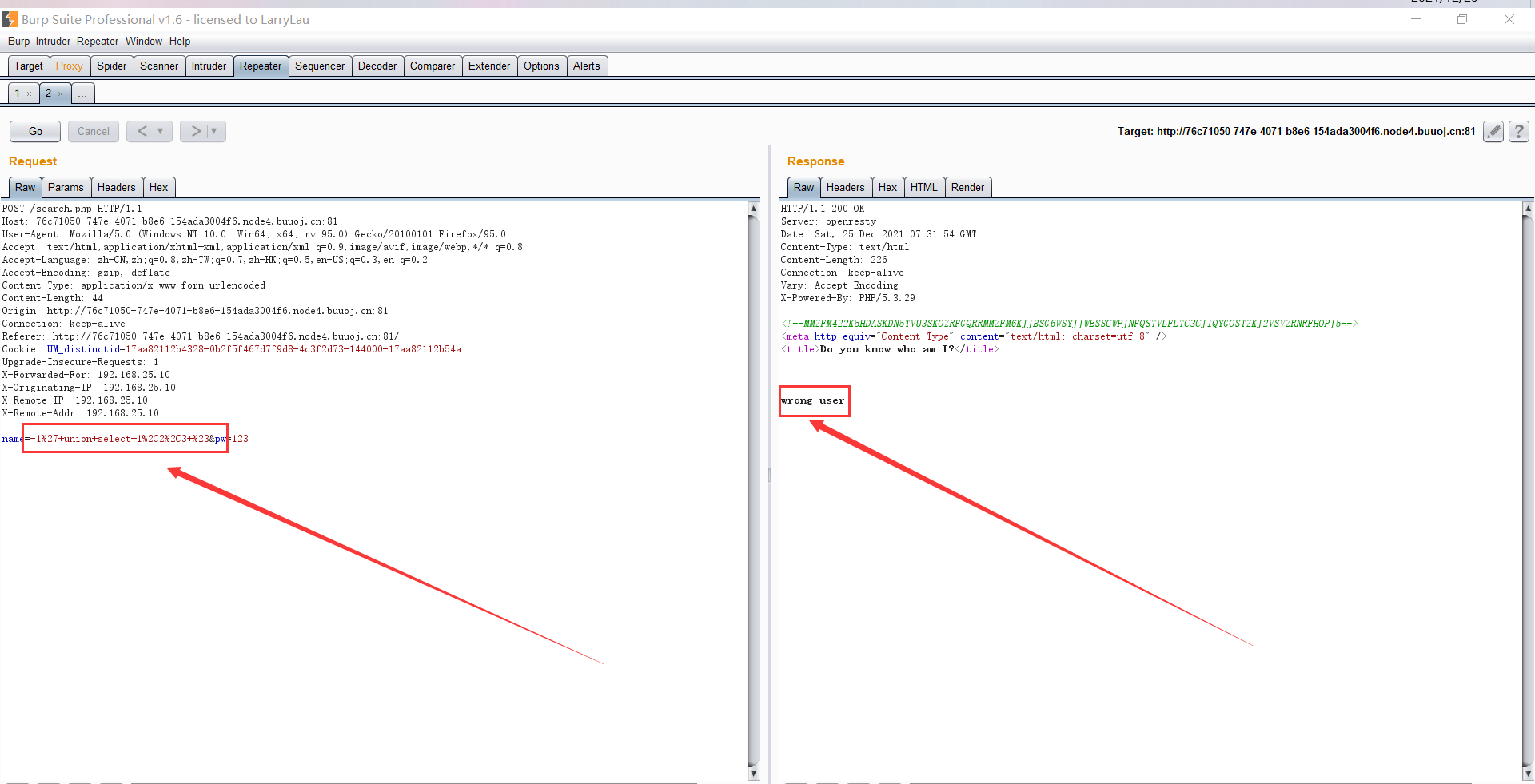Viewport: 1535px width, 784px height.
Task: Open the Repeater menu
Action: [98, 41]
